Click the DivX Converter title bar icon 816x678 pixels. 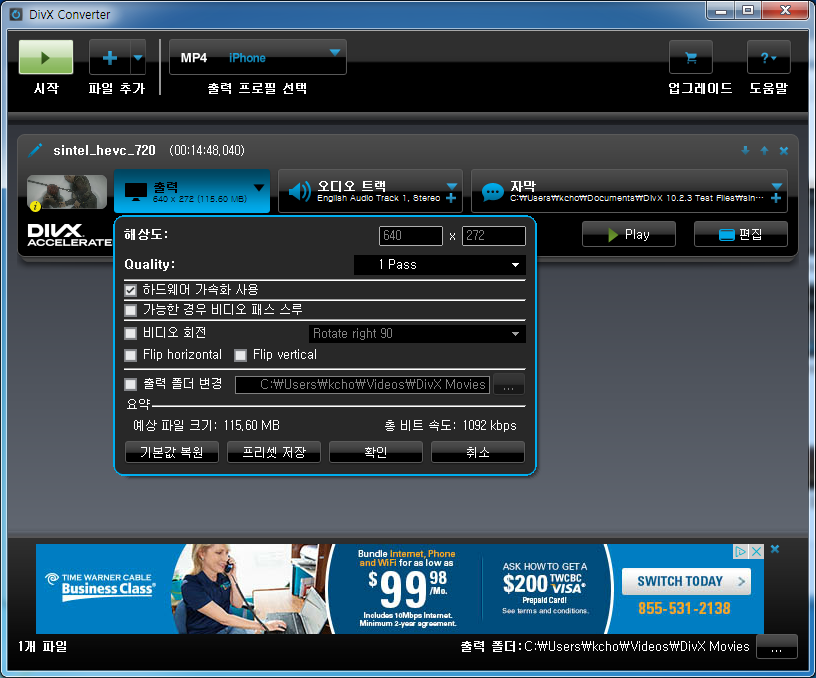pos(17,15)
